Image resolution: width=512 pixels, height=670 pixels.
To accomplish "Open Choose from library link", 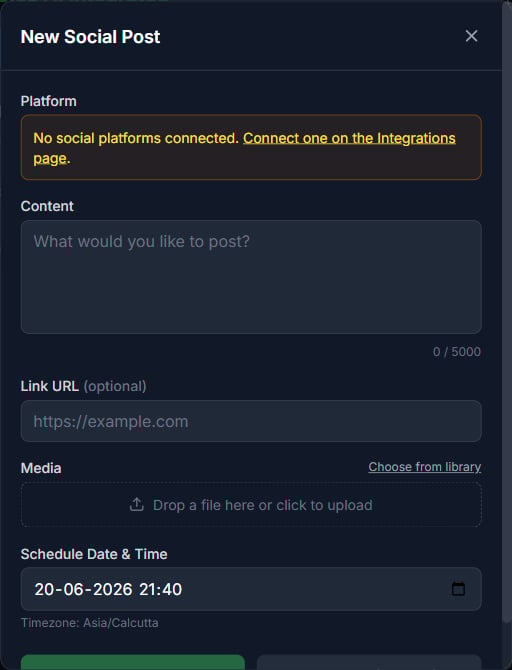I will (x=424, y=467).
